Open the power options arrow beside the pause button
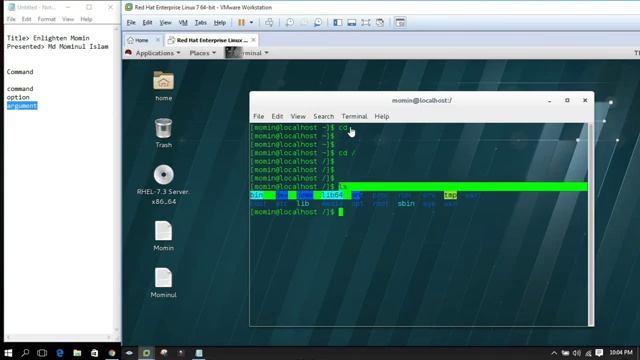The image size is (640, 360). (x=251, y=22)
